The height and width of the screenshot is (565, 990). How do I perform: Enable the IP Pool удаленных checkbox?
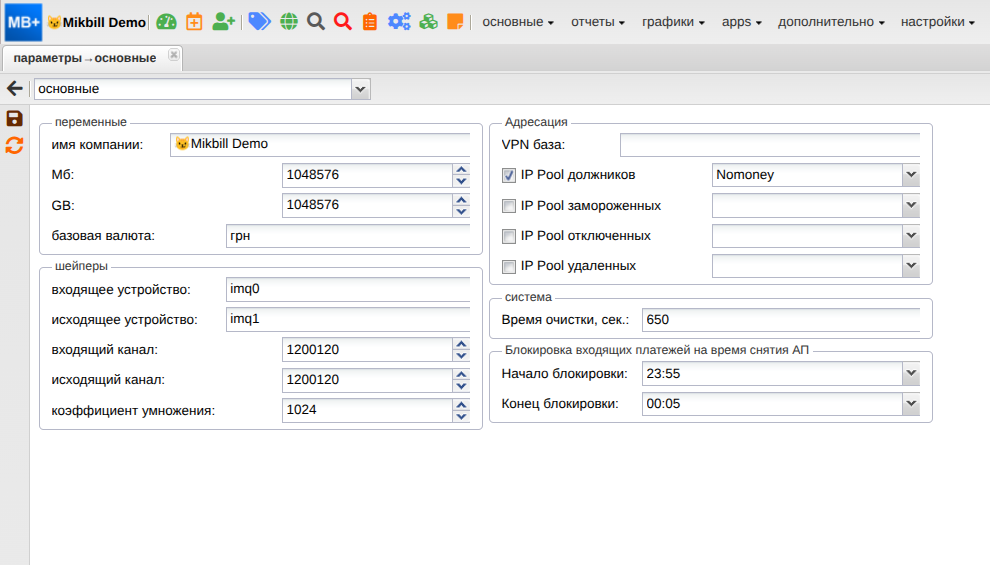509,266
